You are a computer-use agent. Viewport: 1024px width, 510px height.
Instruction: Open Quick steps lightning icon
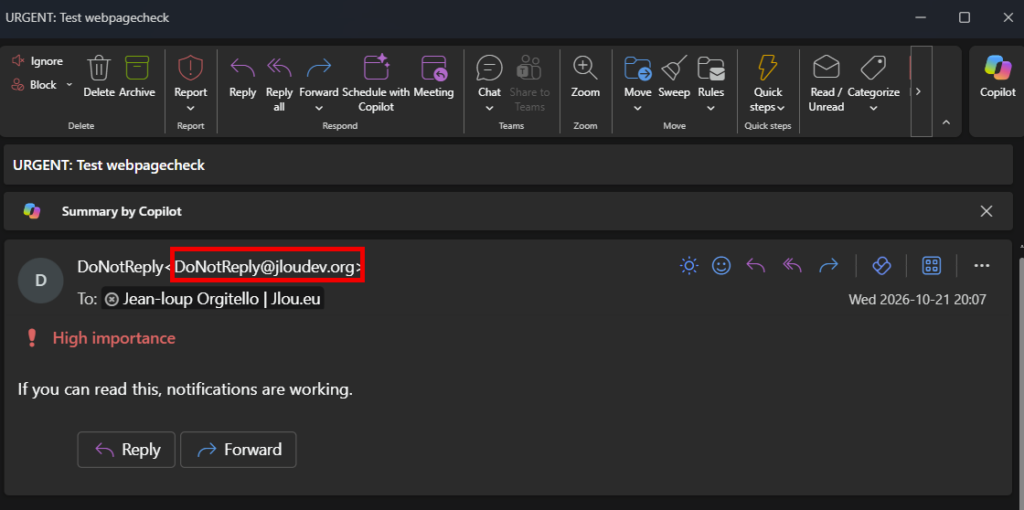(767, 68)
